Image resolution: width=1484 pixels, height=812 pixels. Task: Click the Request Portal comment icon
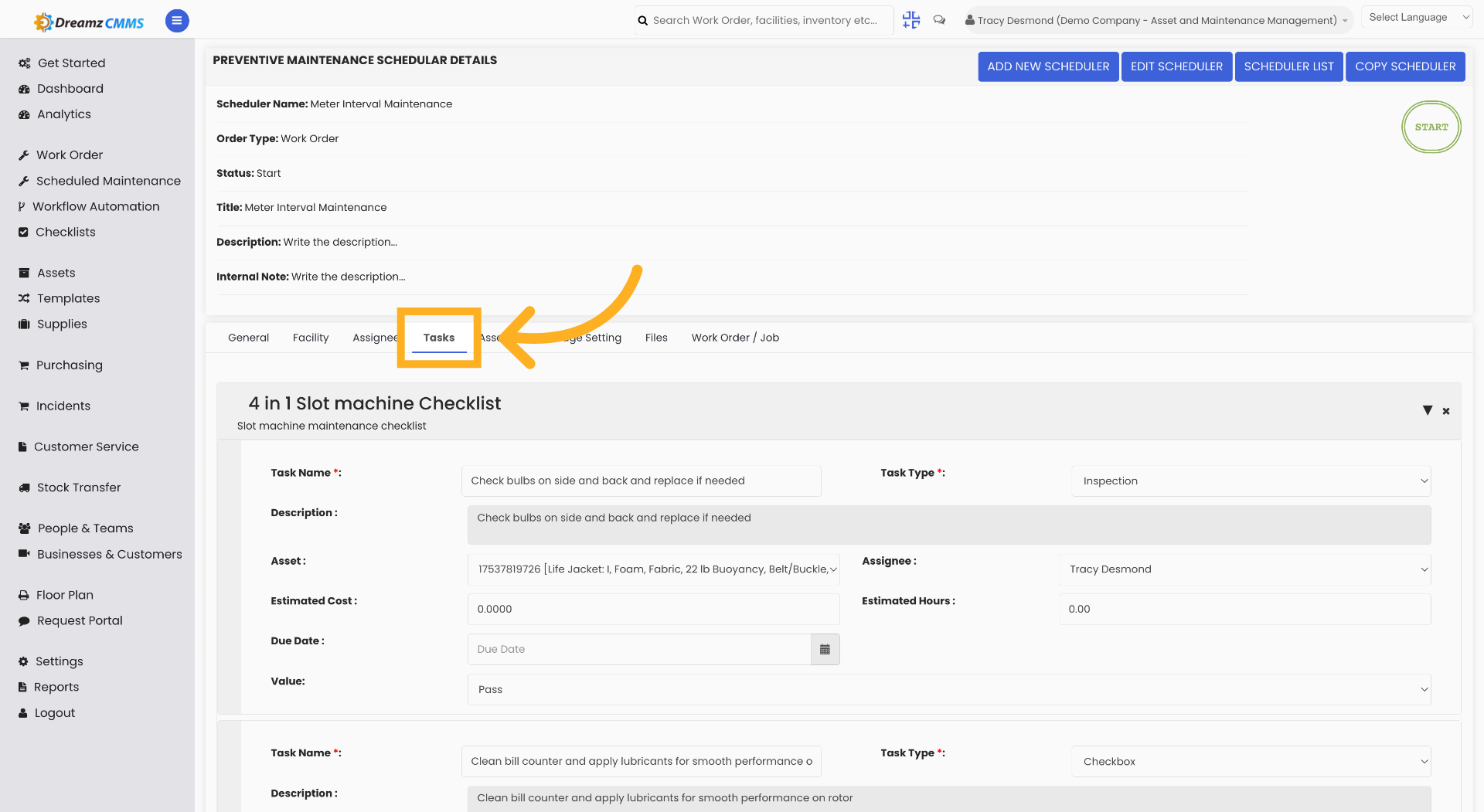pyautogui.click(x=24, y=620)
